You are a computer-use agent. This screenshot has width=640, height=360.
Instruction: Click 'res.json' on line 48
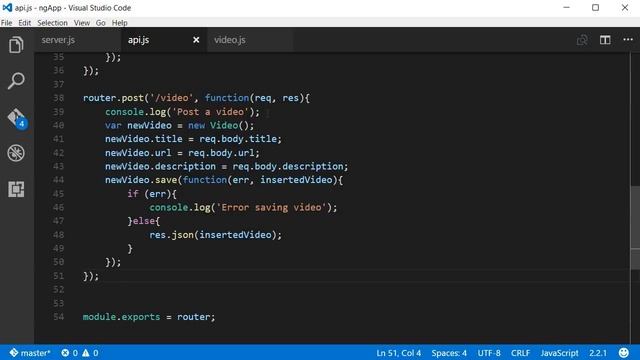click(x=171, y=235)
